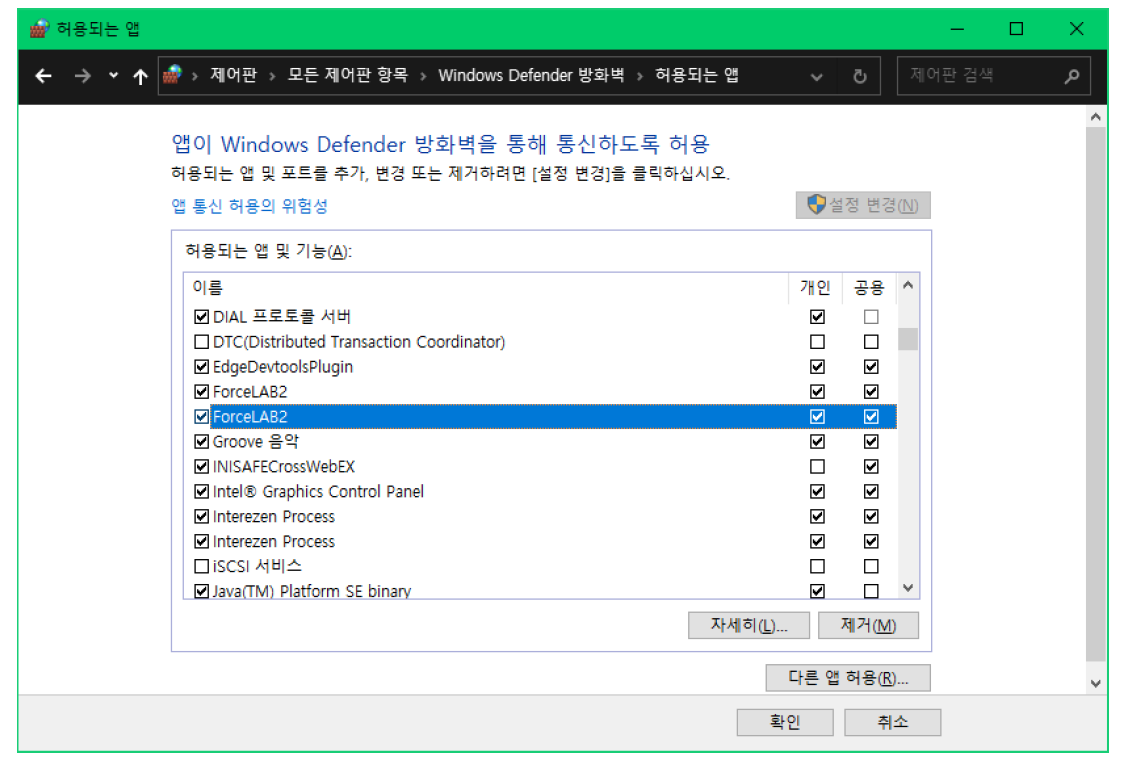Select Intel® Graphics Control Panel row

click(540, 492)
